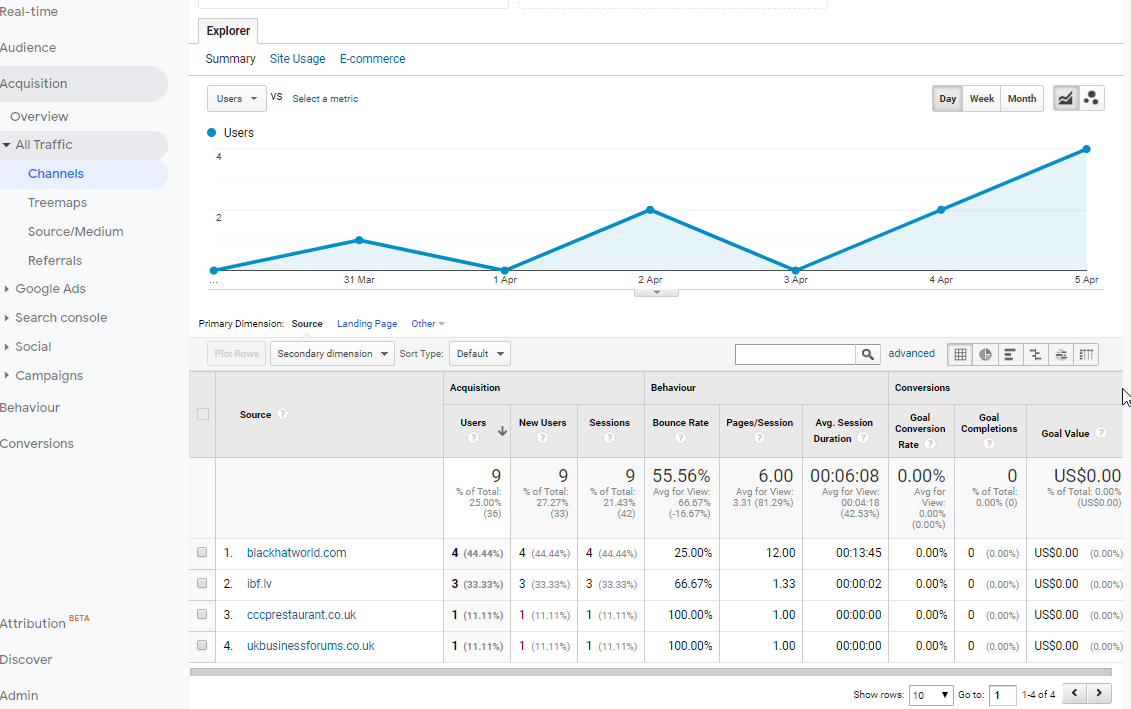Tick the checkbox for blackhatworld.com row
Image resolution: width=1131 pixels, height=709 pixels.
pyautogui.click(x=203, y=553)
